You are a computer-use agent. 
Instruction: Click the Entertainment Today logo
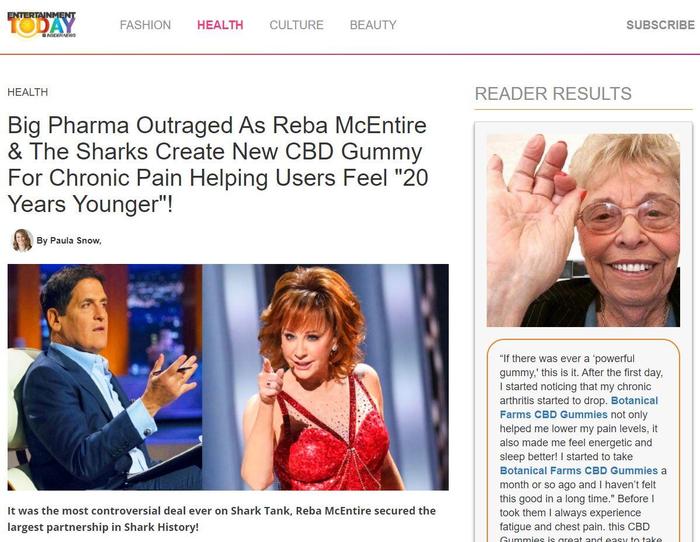[x=42, y=25]
